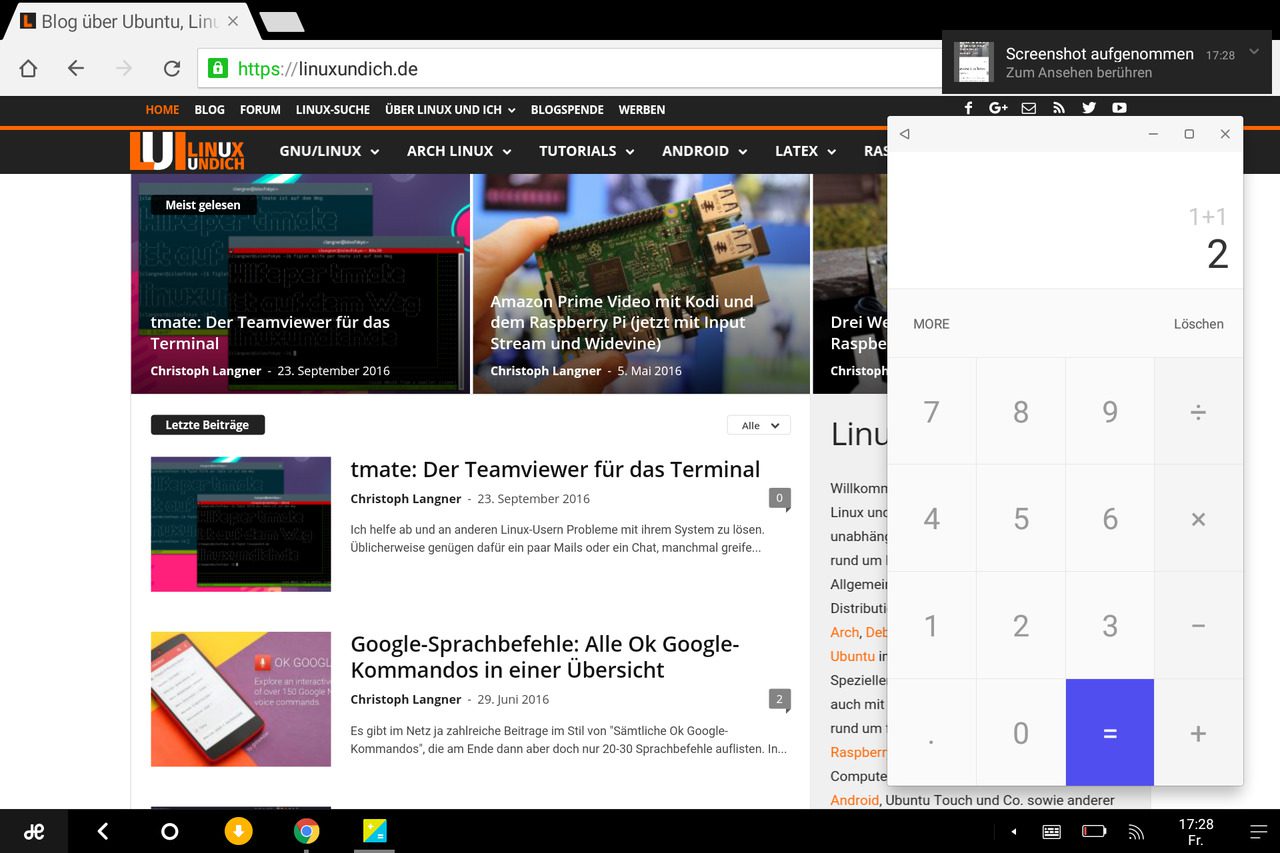Tap the calculator equals button
1280x853 pixels.
1110,733
